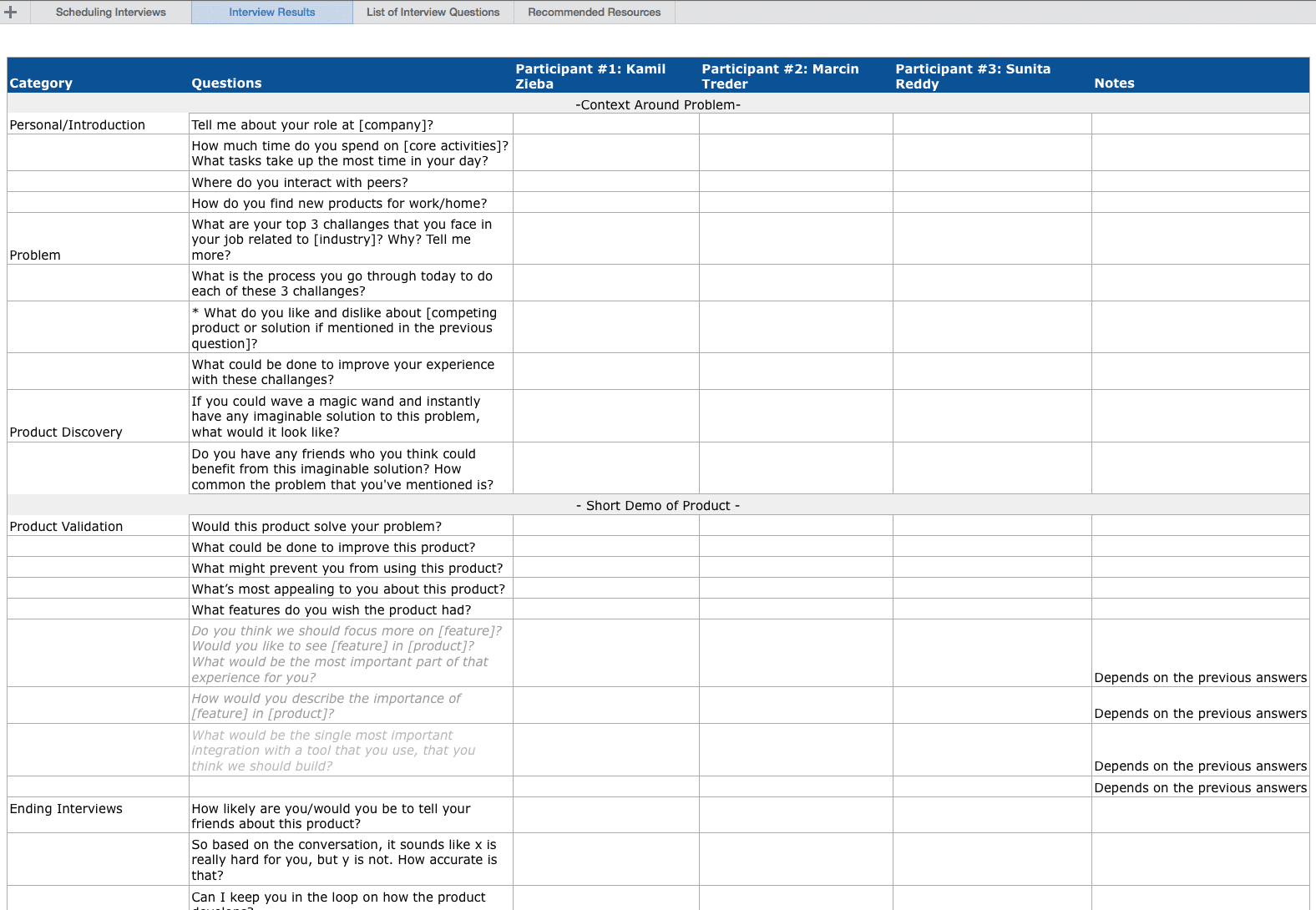Select 'What could be done to improve your experience' cell
Viewport: 1316px width, 910px height.
tap(352, 372)
